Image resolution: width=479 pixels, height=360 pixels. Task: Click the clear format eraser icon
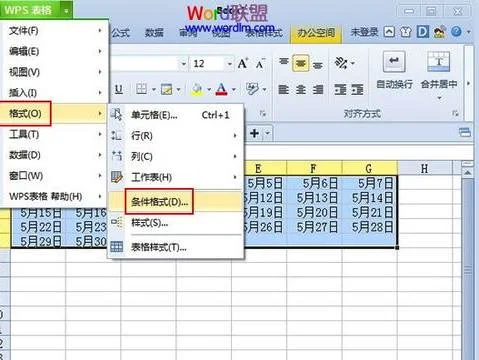(x=252, y=89)
